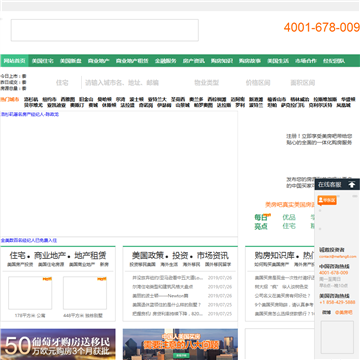
Task: Open the 美国新盘 navigation item
Action: (70, 61)
